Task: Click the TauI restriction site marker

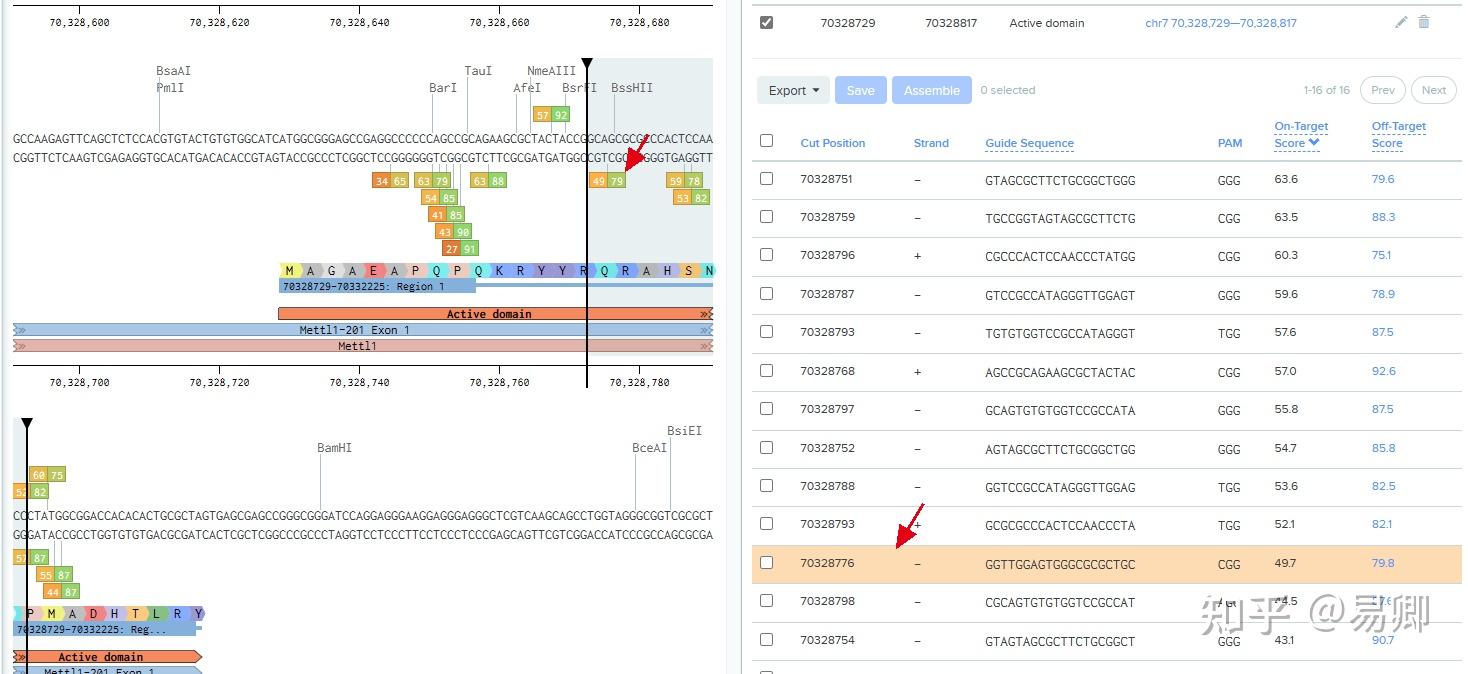Action: pyautogui.click(x=478, y=70)
